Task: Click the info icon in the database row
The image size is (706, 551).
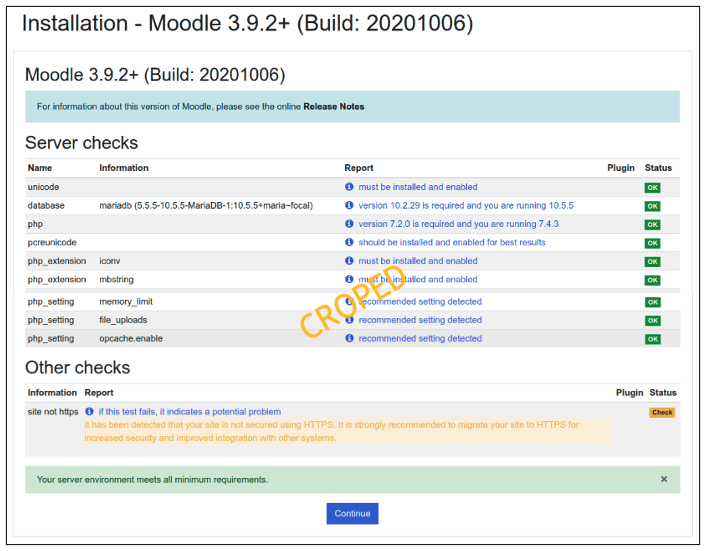Action: click(349, 205)
